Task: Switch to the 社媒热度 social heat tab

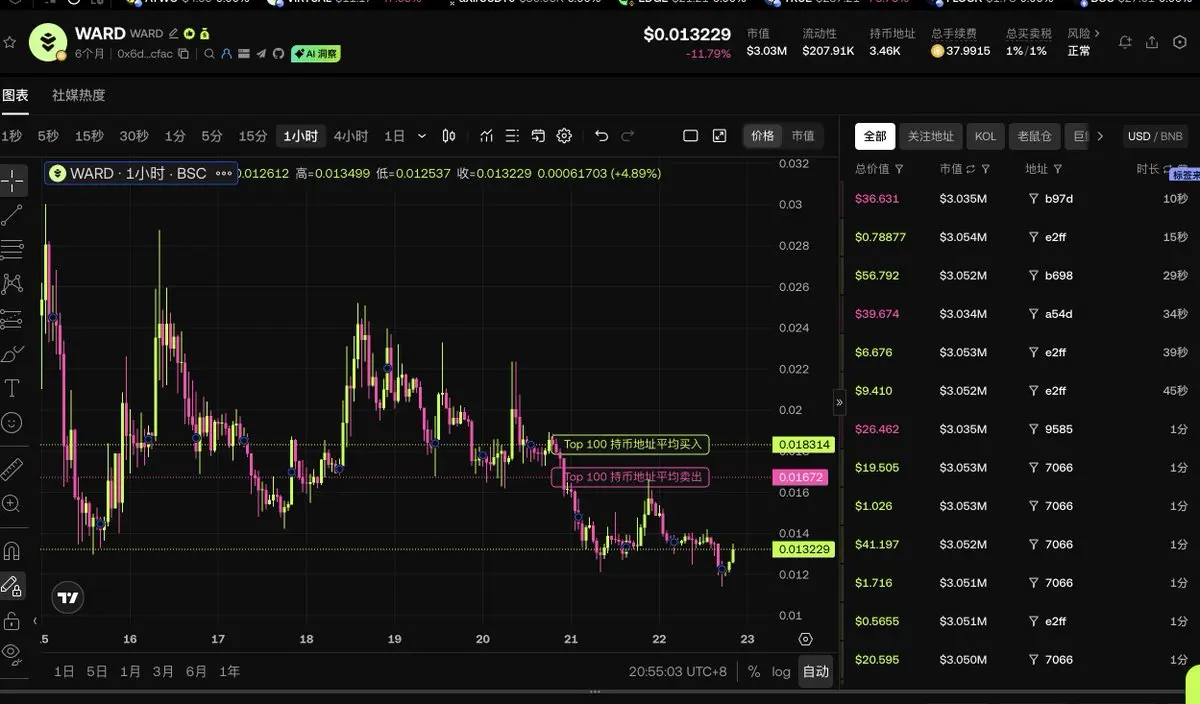Action: point(78,95)
